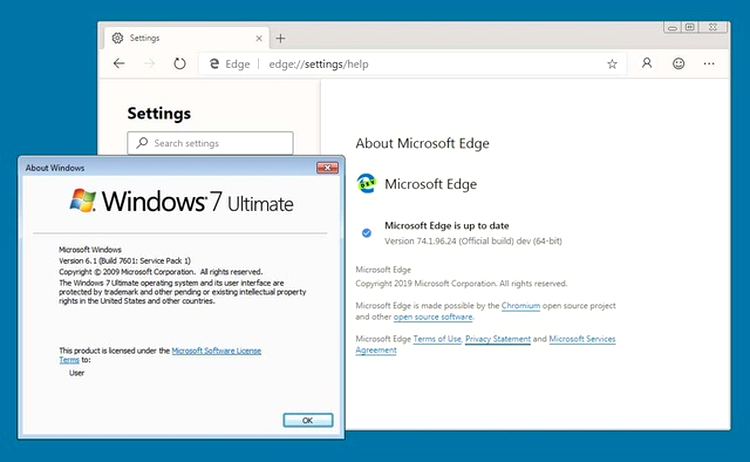750x462 pixels.
Task: Focus the Search settings field
Action: tap(210, 143)
